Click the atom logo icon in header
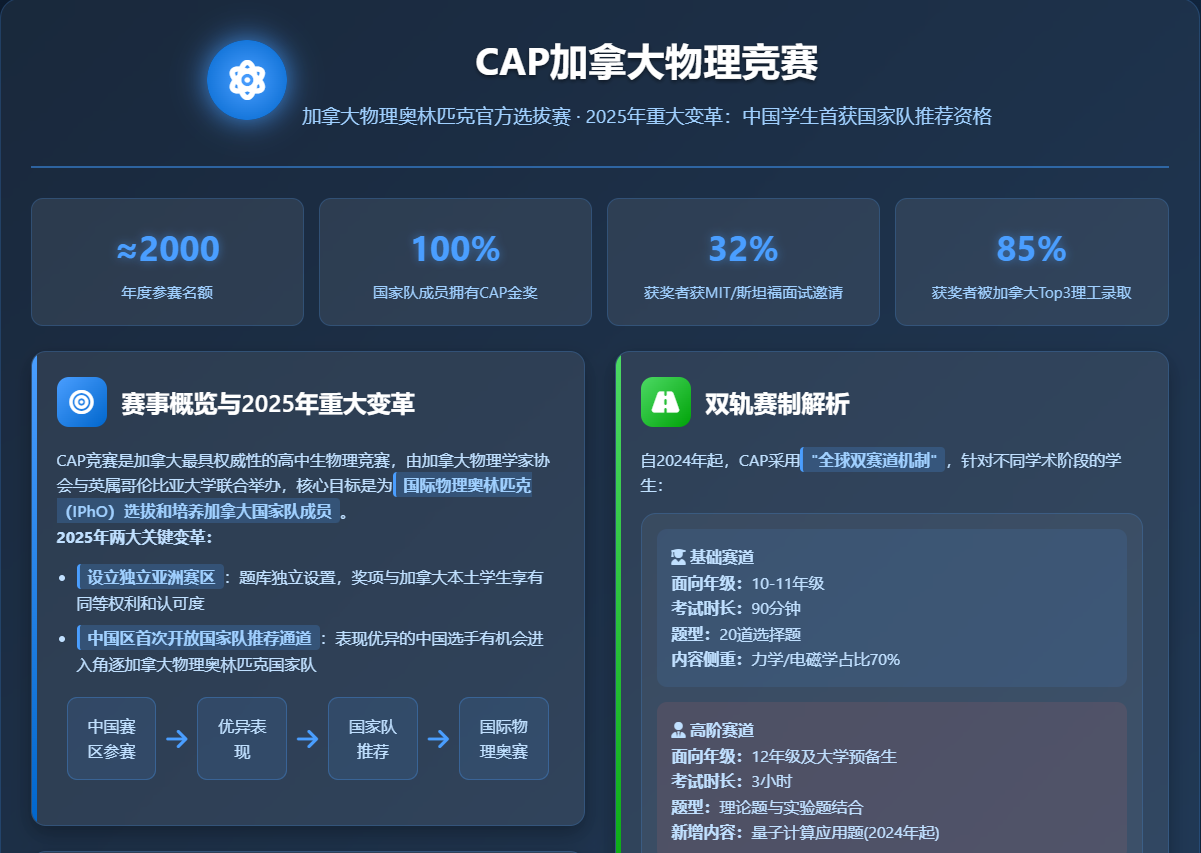Viewport: 1201px width, 853px height. pyautogui.click(x=246, y=80)
